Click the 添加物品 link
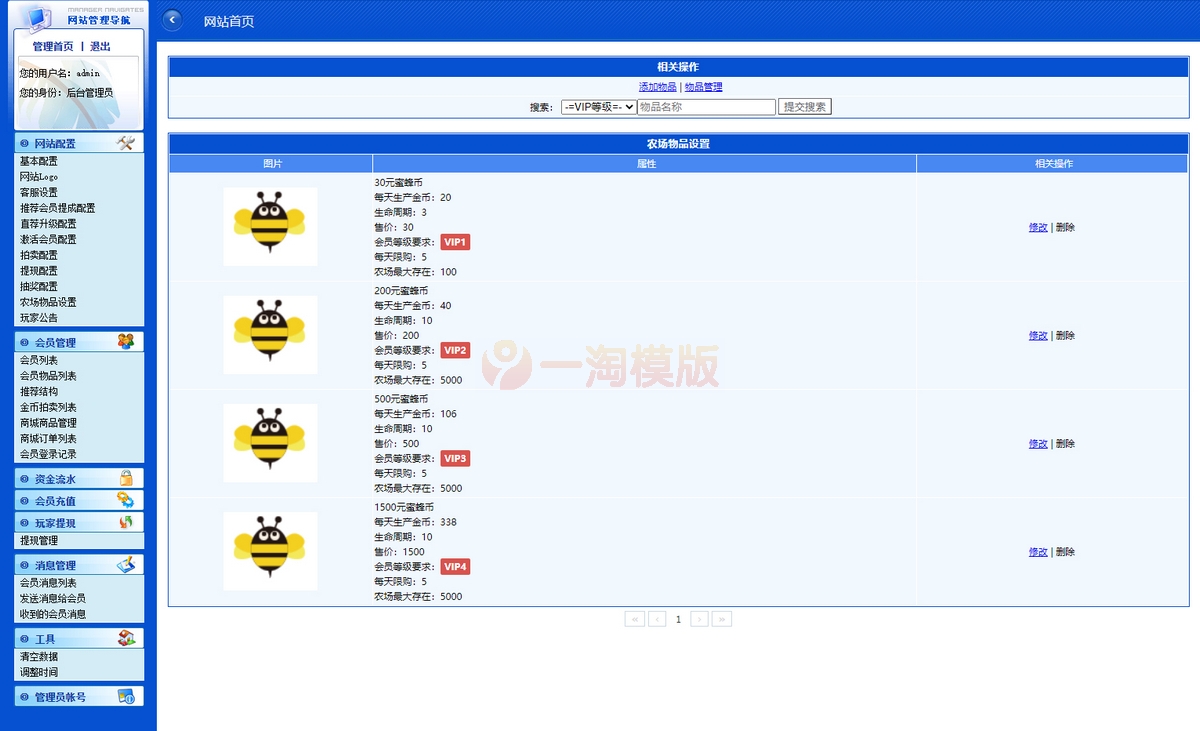 click(657, 87)
